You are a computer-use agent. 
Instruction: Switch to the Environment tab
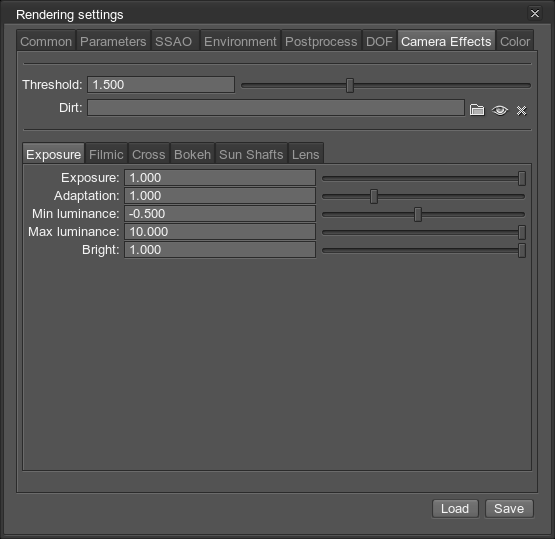point(240,41)
